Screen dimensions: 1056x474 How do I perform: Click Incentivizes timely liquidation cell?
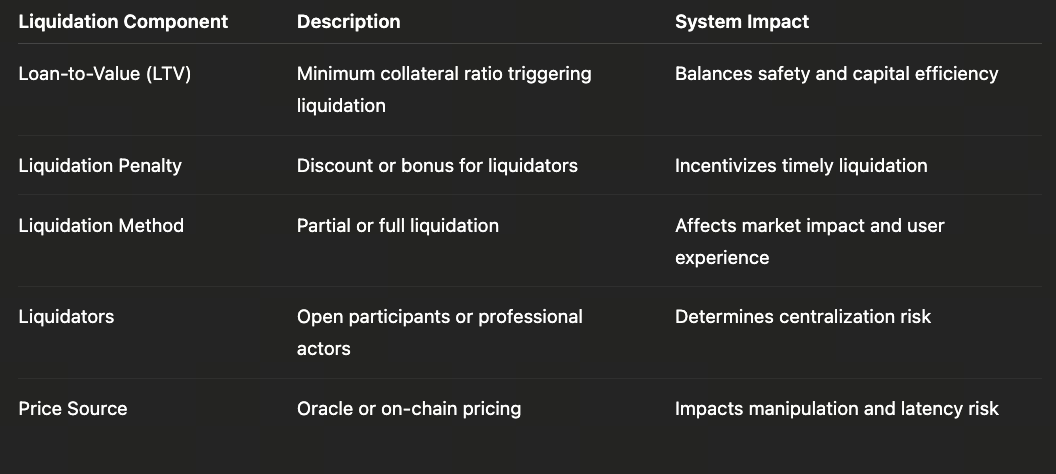(x=801, y=166)
